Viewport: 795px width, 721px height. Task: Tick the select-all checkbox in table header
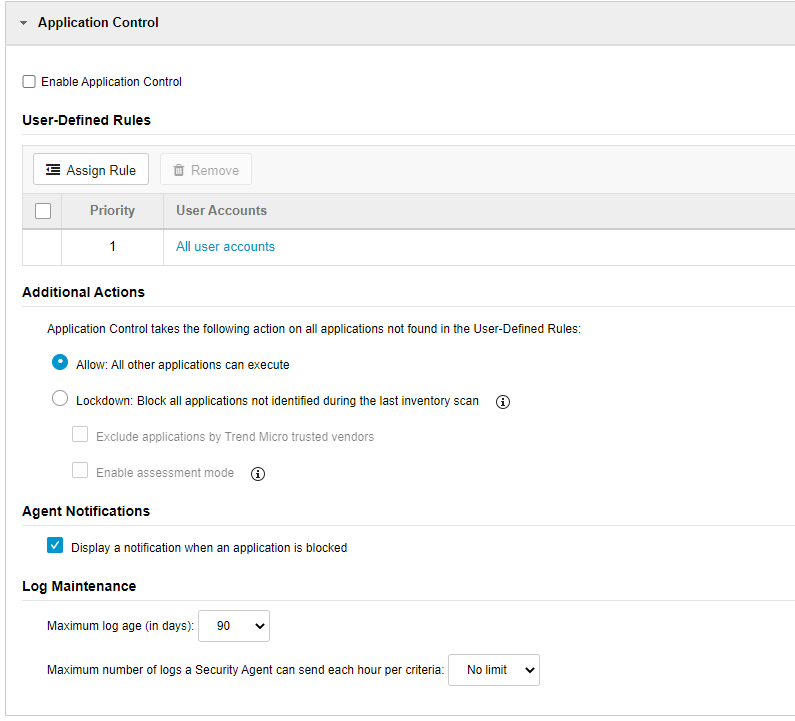click(x=43, y=211)
